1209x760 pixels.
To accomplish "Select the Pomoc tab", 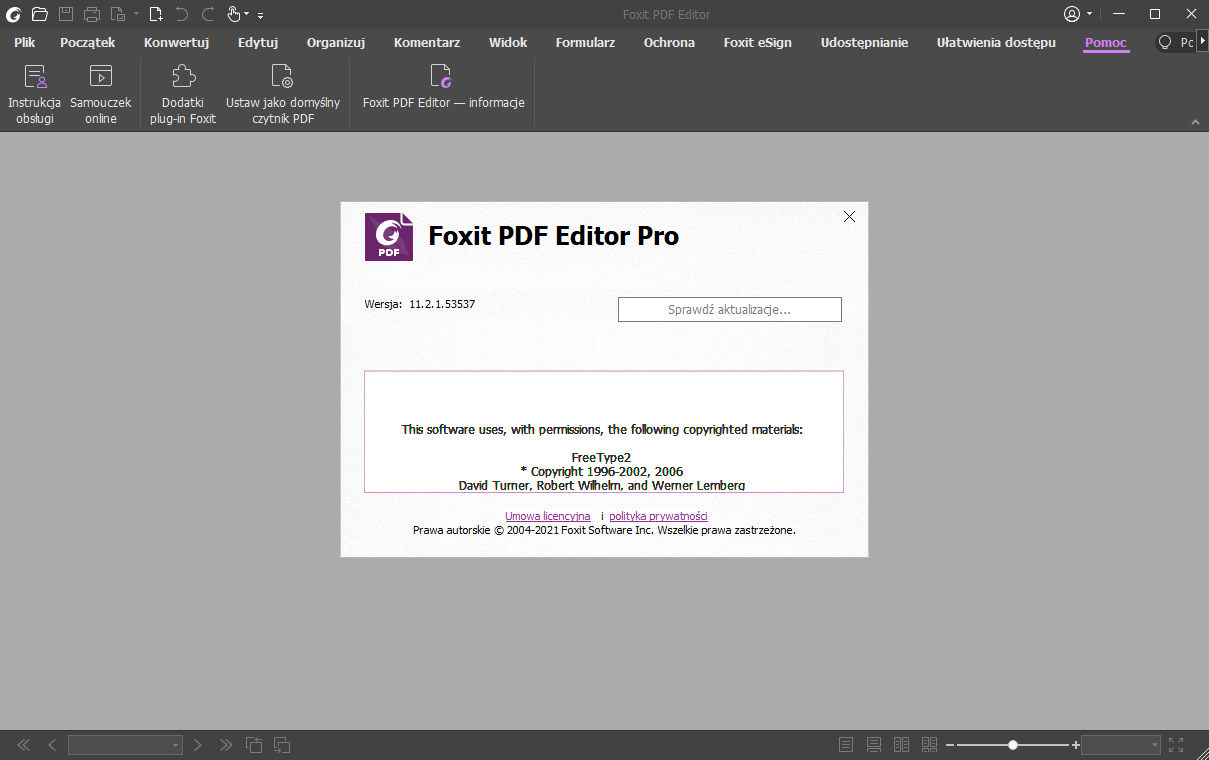I will point(1106,42).
